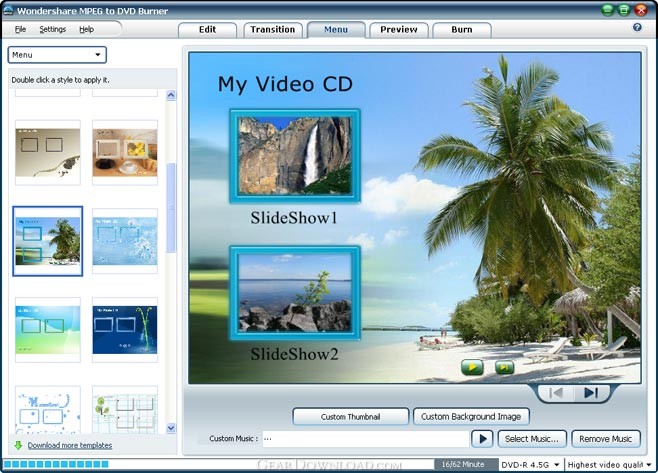
Task: Select the dark blue bamboo menu template
Action: click(x=125, y=329)
